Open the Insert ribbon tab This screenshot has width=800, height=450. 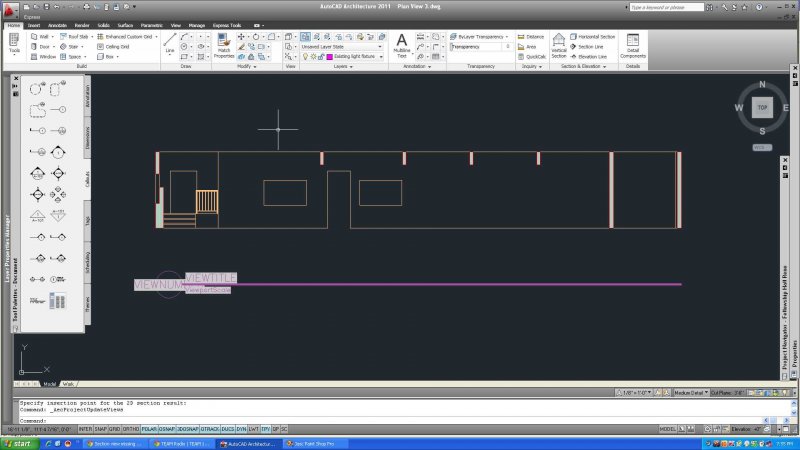click(x=34, y=25)
